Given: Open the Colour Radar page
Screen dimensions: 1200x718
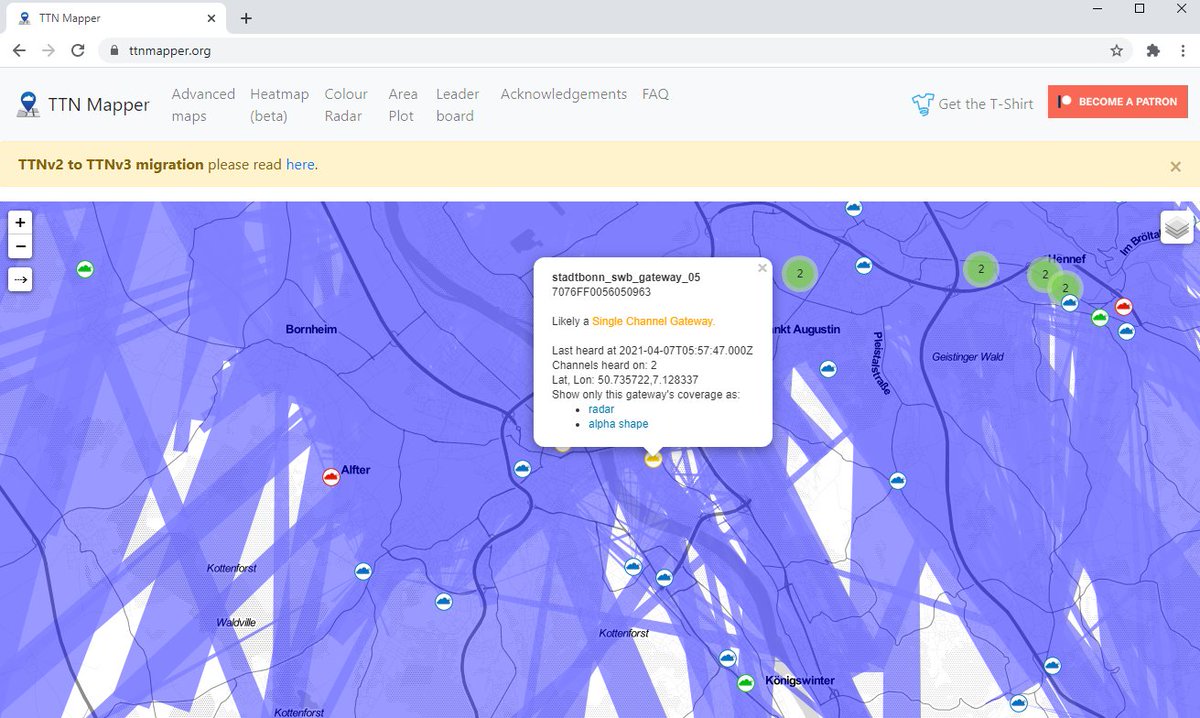Looking at the screenshot, I should point(346,105).
